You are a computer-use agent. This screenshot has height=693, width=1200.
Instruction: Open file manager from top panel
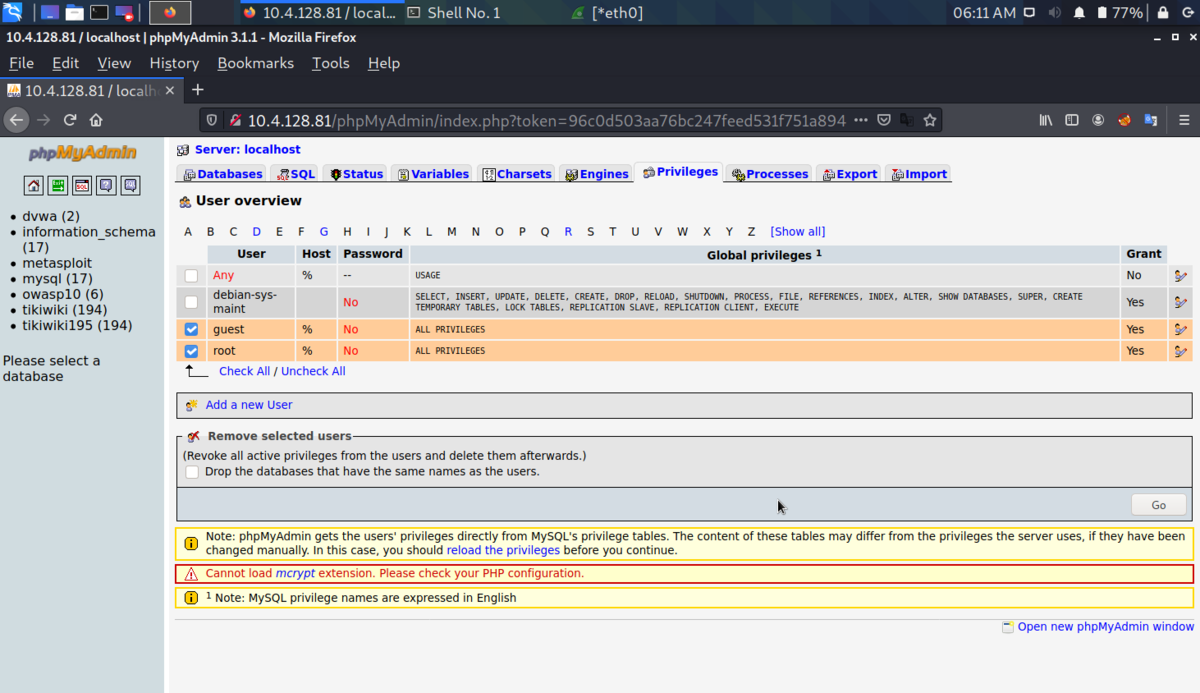[74, 13]
